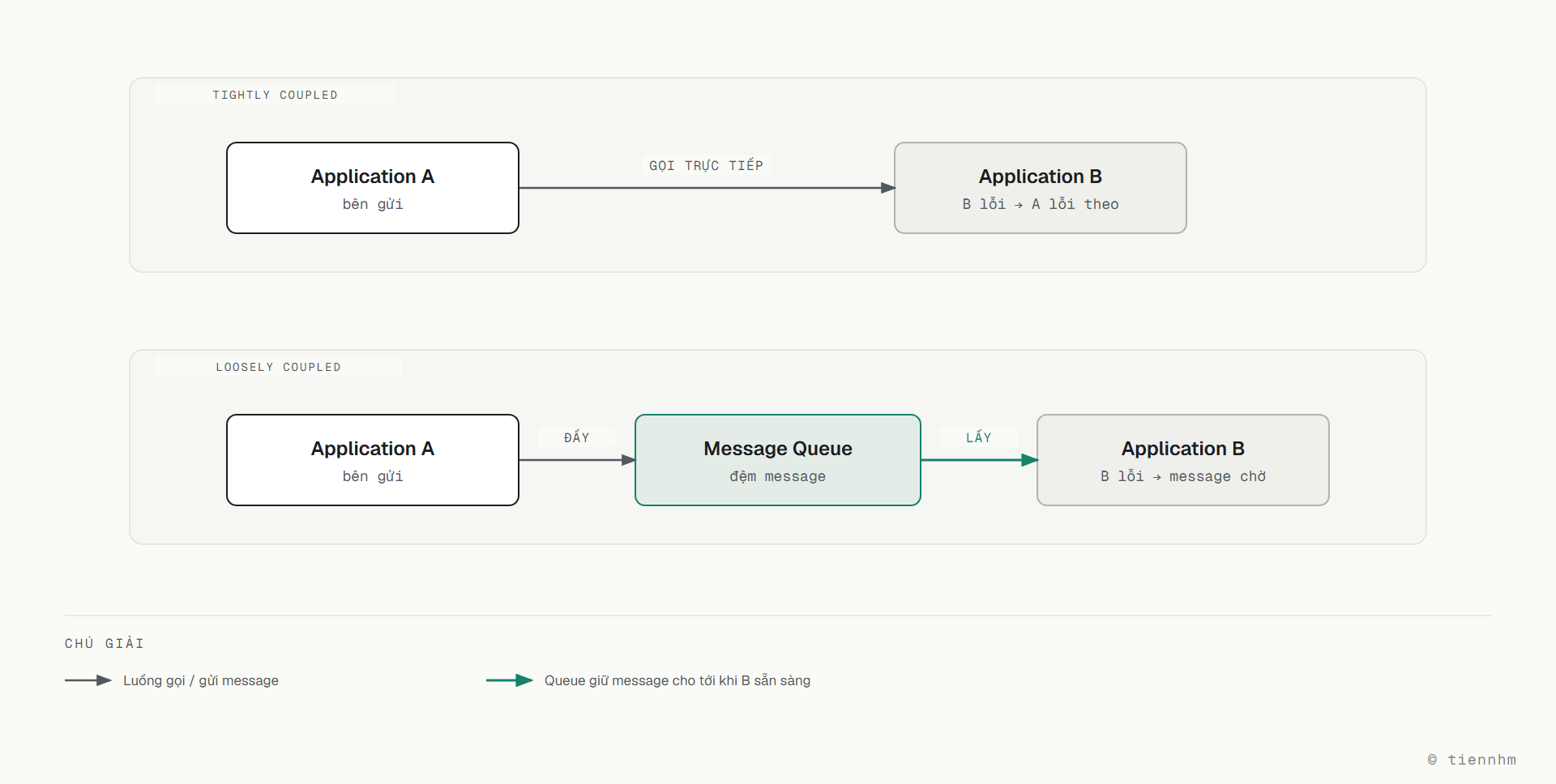Click the 'LOOSELY COUPLED' section title
This screenshot has width=1556, height=784.
(x=278, y=367)
